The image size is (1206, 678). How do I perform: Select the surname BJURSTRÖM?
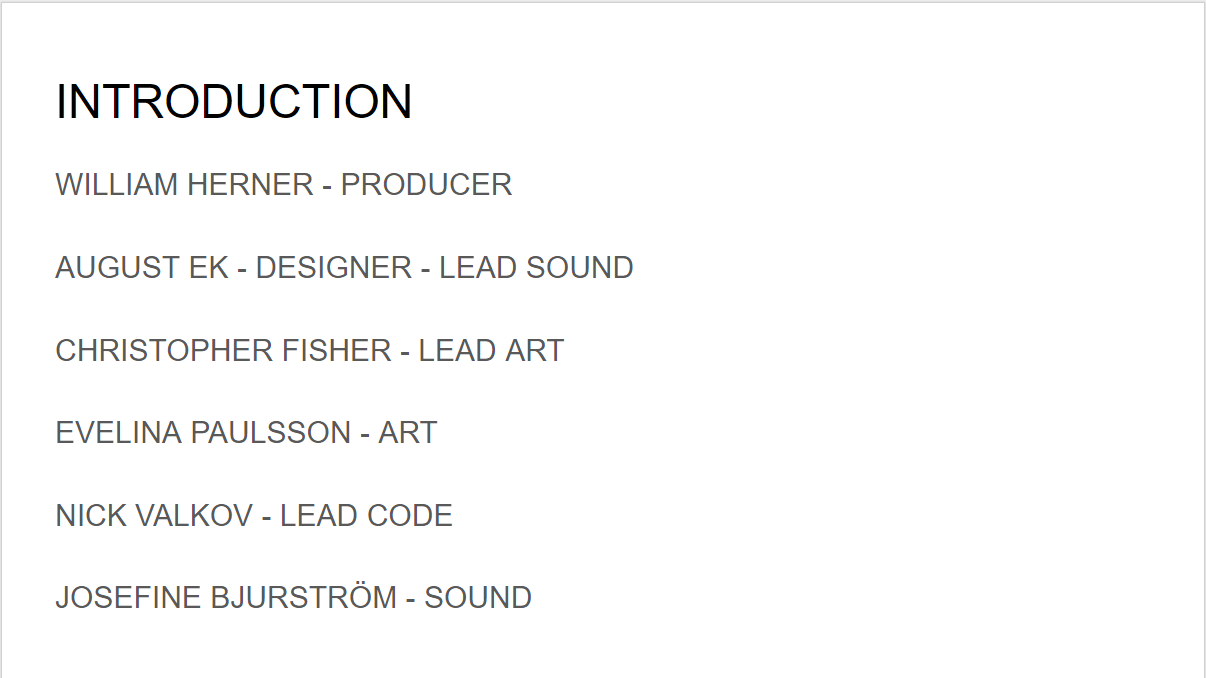click(x=303, y=598)
